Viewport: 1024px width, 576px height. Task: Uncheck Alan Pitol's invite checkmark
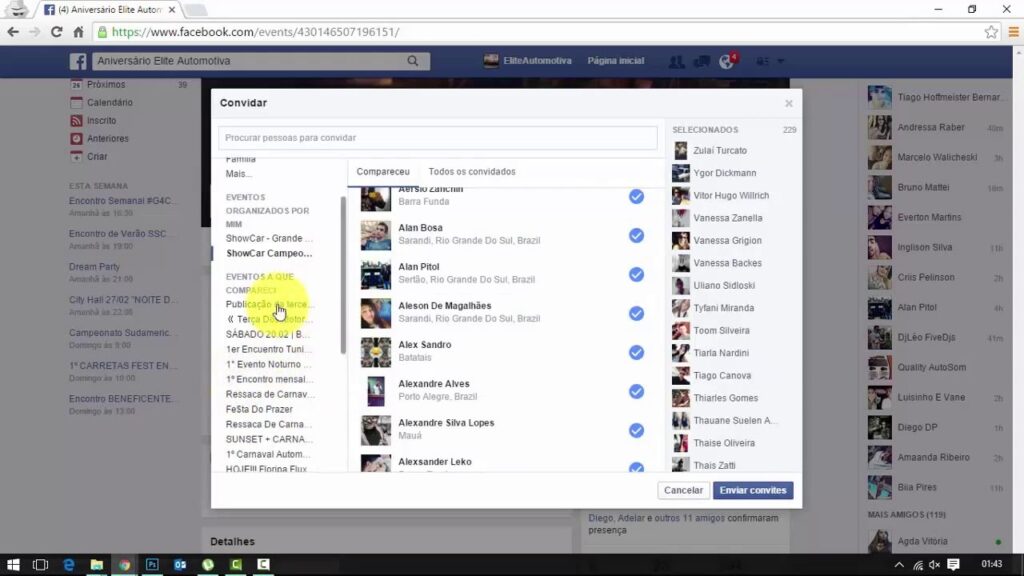coord(636,274)
